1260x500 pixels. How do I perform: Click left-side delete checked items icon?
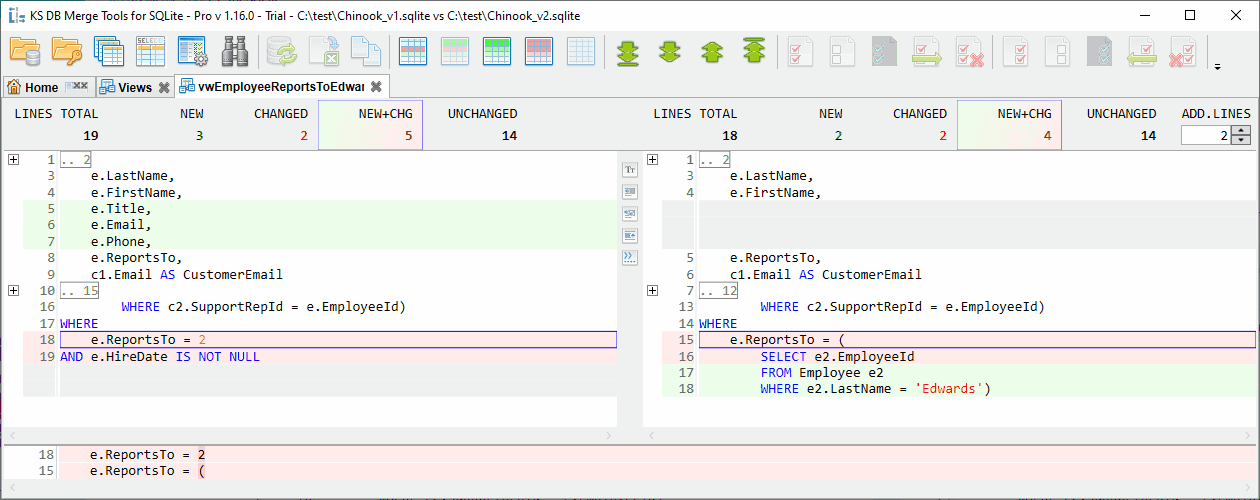[x=969, y=51]
